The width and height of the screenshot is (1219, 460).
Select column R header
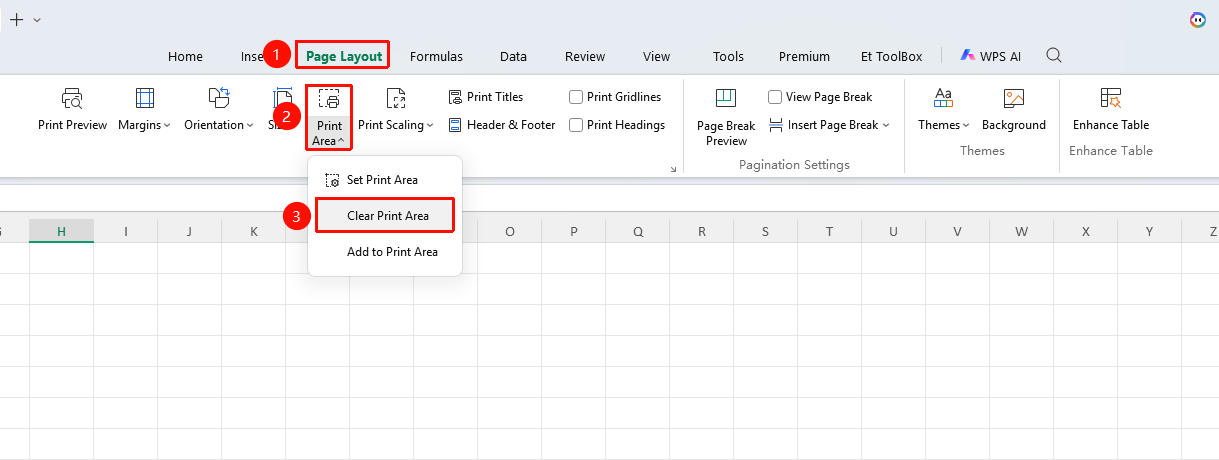click(x=701, y=231)
